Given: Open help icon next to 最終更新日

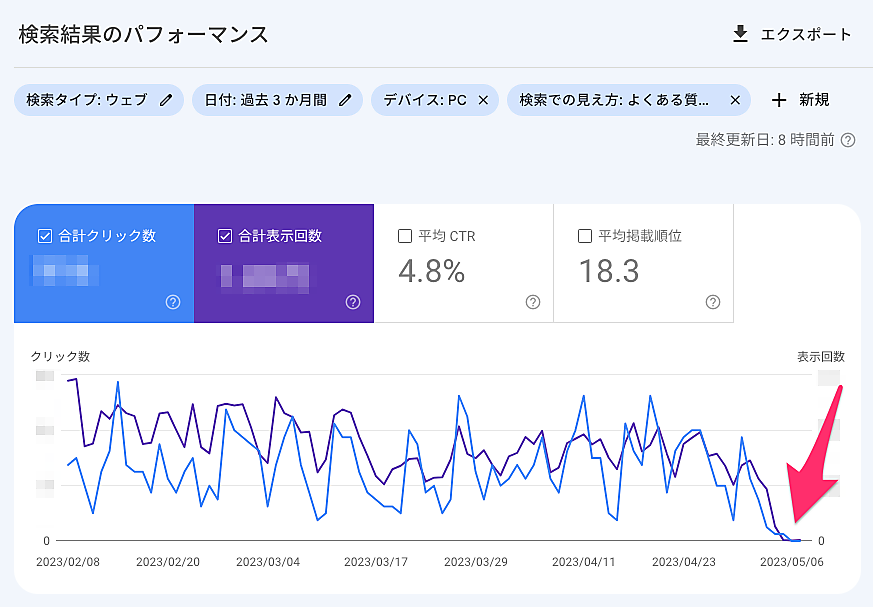Looking at the screenshot, I should point(848,140).
